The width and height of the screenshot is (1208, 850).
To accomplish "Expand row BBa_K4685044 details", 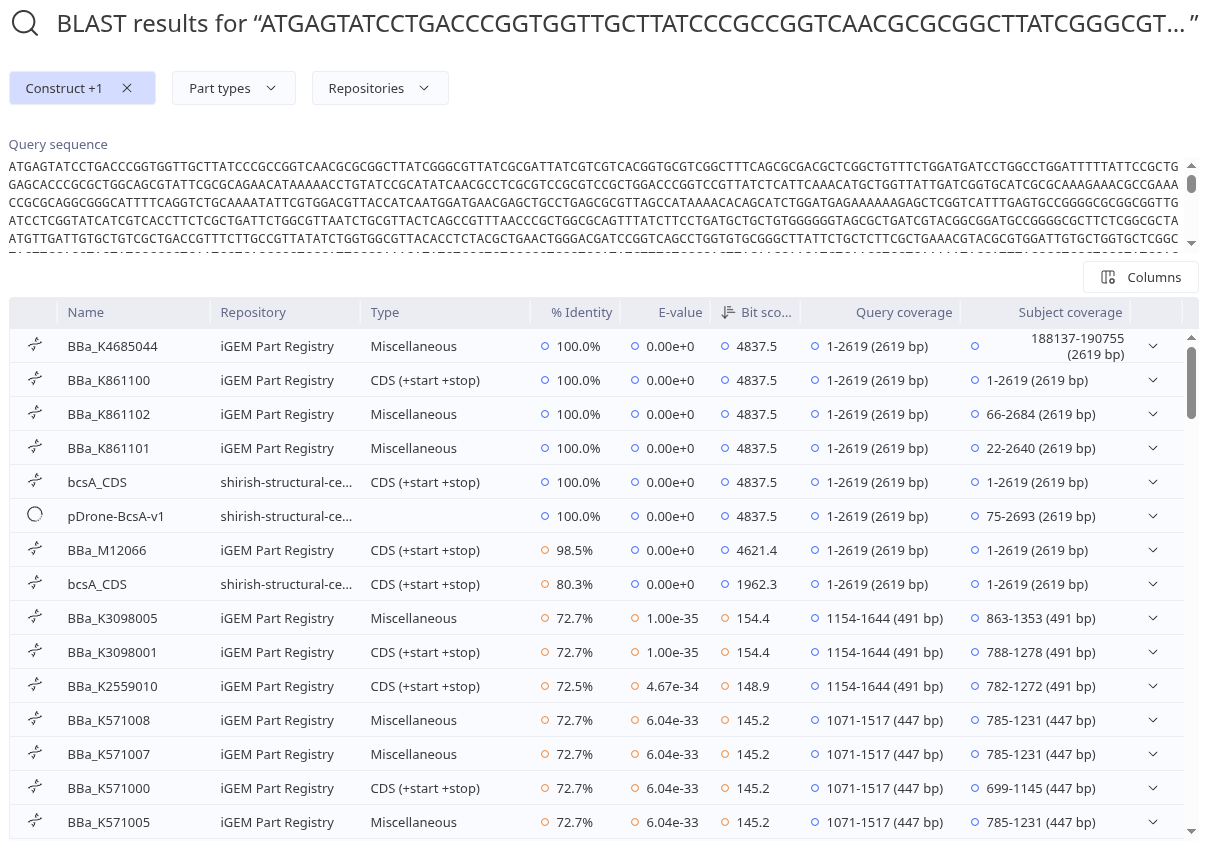I will (x=1153, y=346).
